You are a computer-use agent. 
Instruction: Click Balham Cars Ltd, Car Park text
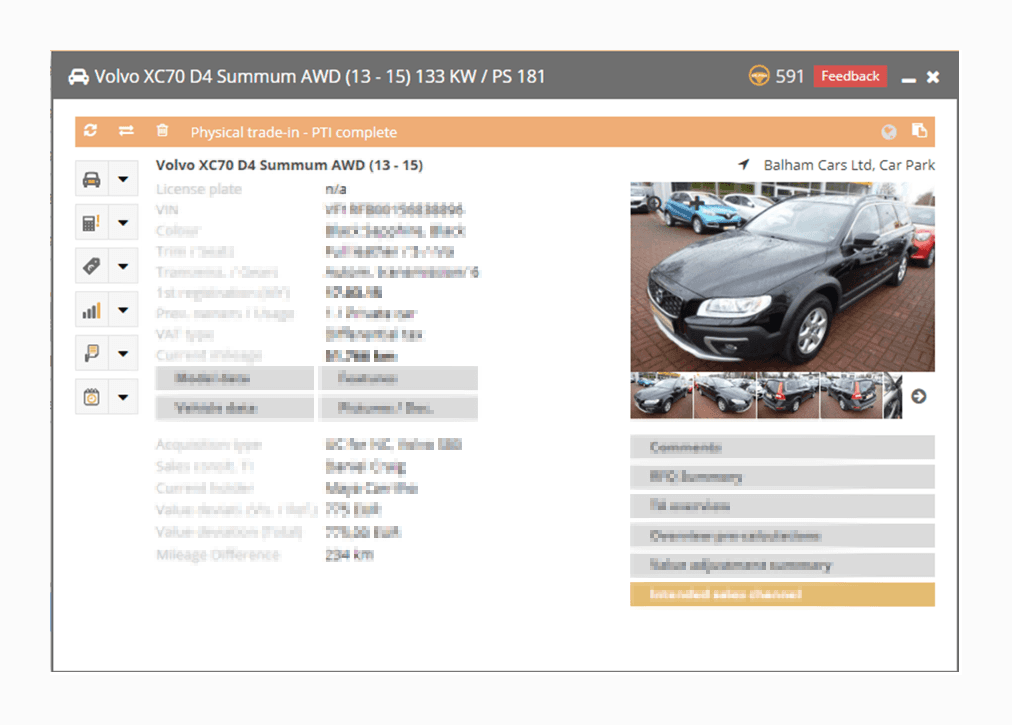point(849,165)
